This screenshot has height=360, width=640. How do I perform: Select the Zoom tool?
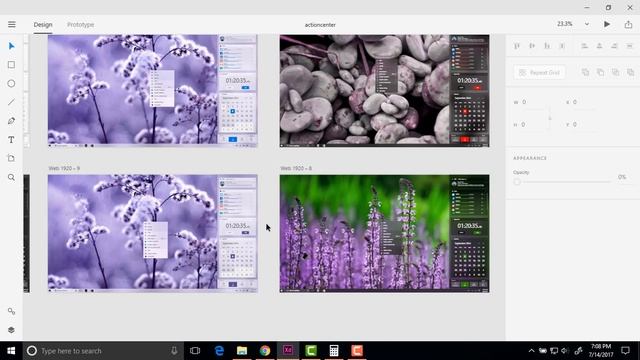click(11, 177)
